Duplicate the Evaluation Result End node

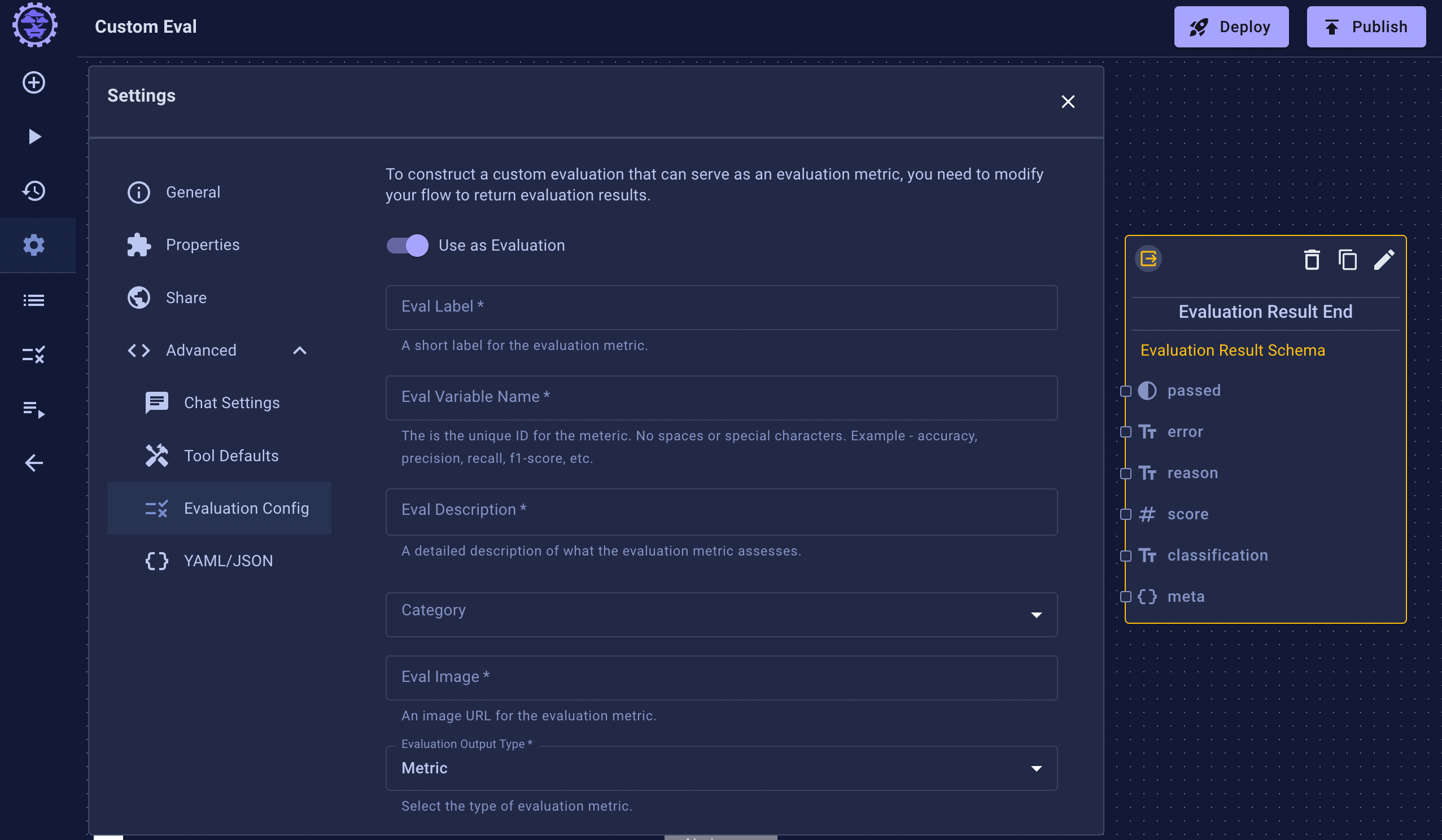coord(1348,260)
